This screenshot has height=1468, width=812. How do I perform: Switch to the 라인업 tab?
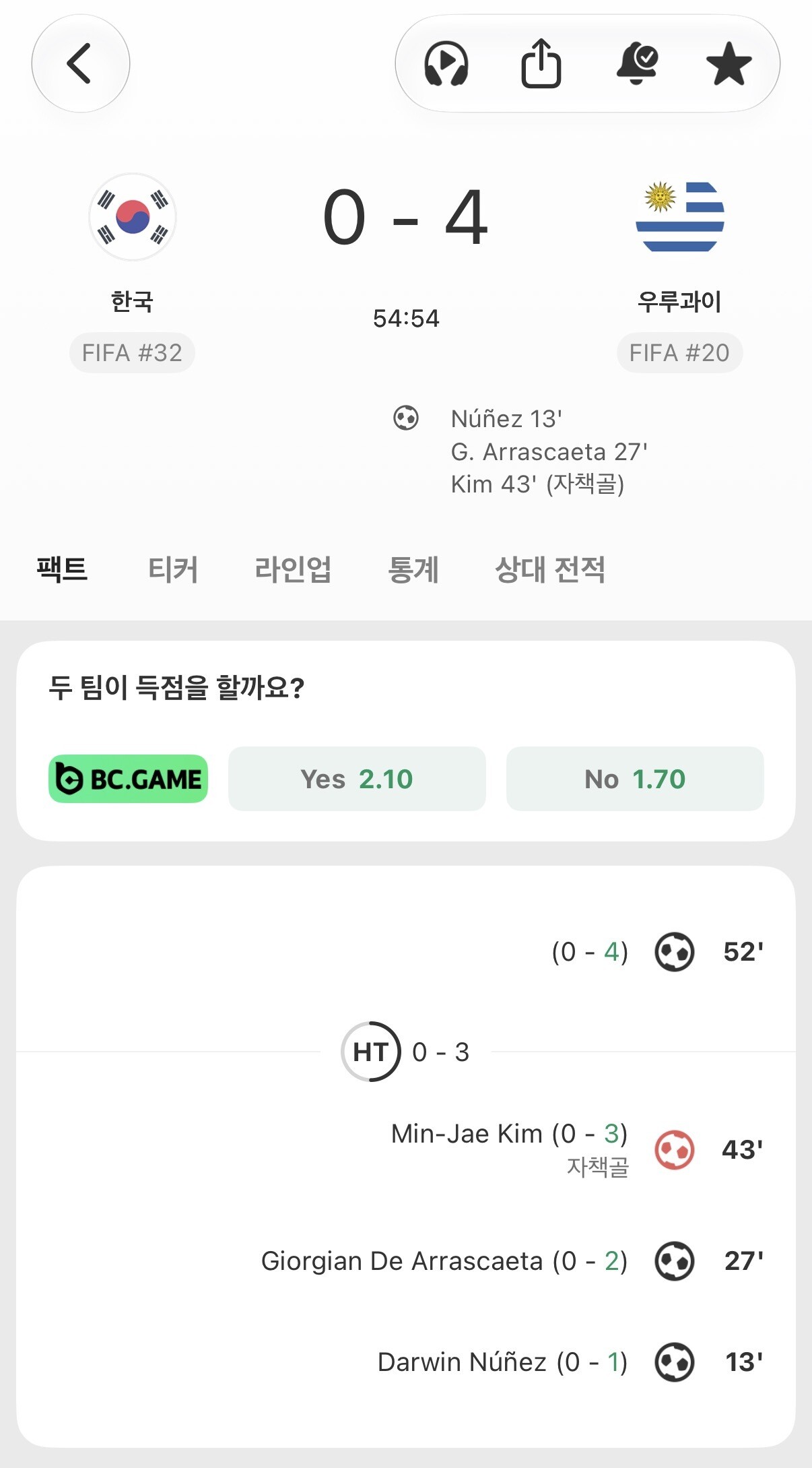293,570
